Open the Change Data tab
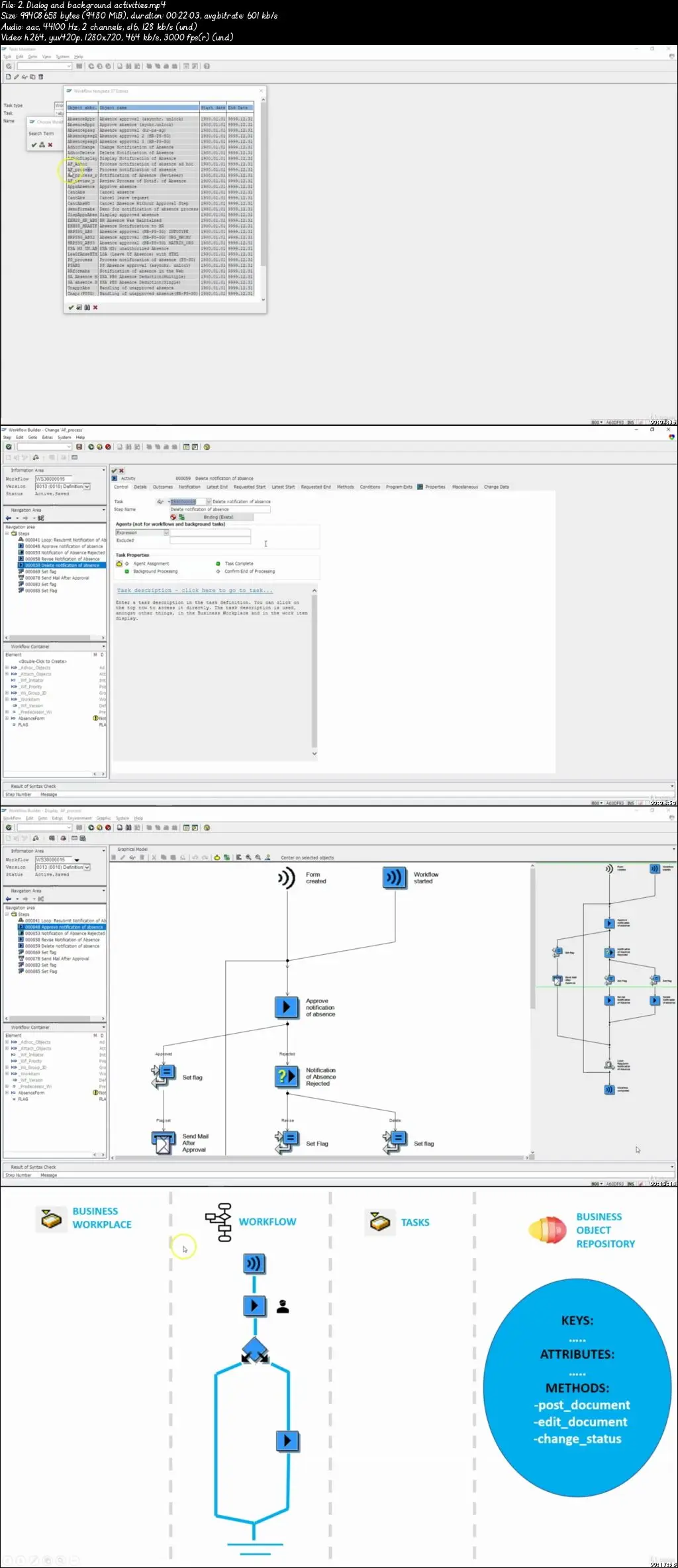The width and height of the screenshot is (678, 1568). pos(497,487)
